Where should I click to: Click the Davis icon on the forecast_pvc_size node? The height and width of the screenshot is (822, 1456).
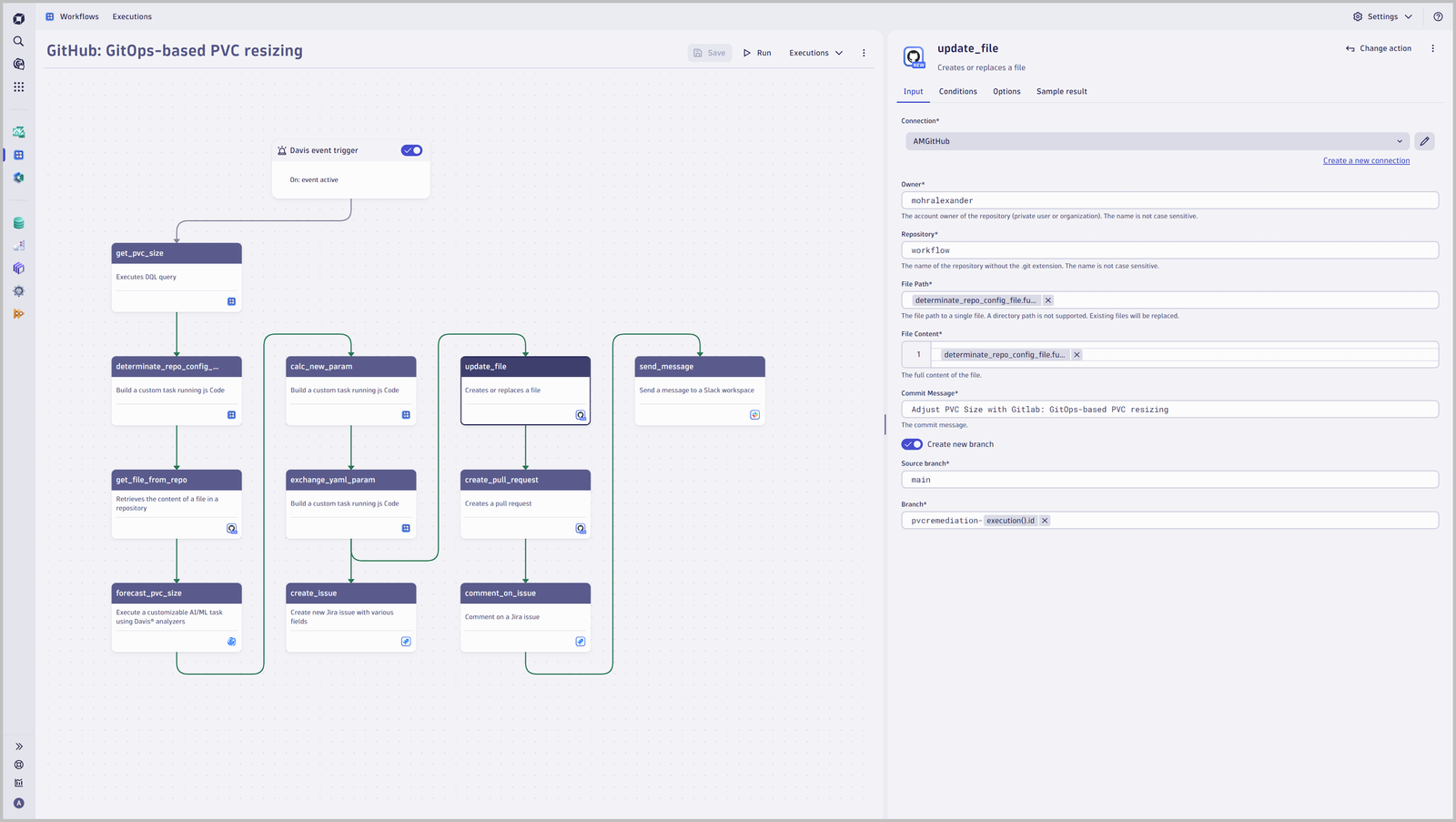tap(231, 642)
